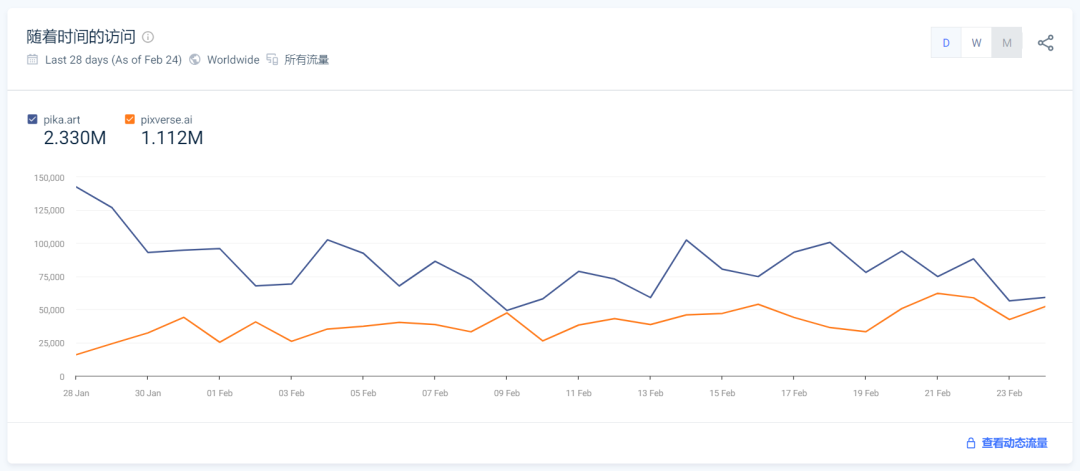Viewport: 1080px width, 471px height.
Task: Uncheck the pixverse.ai series checkbox
Action: pyautogui.click(x=129, y=119)
